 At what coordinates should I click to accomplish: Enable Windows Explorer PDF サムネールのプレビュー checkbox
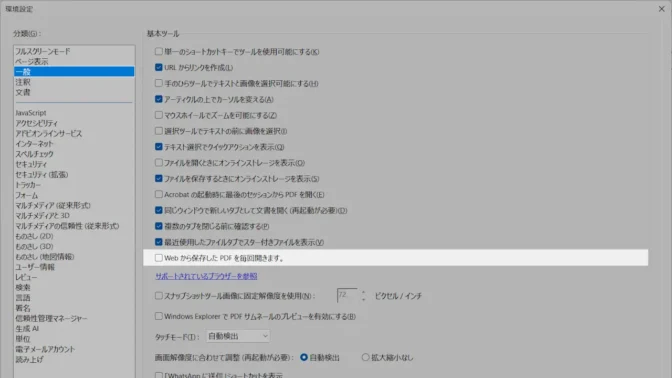pos(159,316)
